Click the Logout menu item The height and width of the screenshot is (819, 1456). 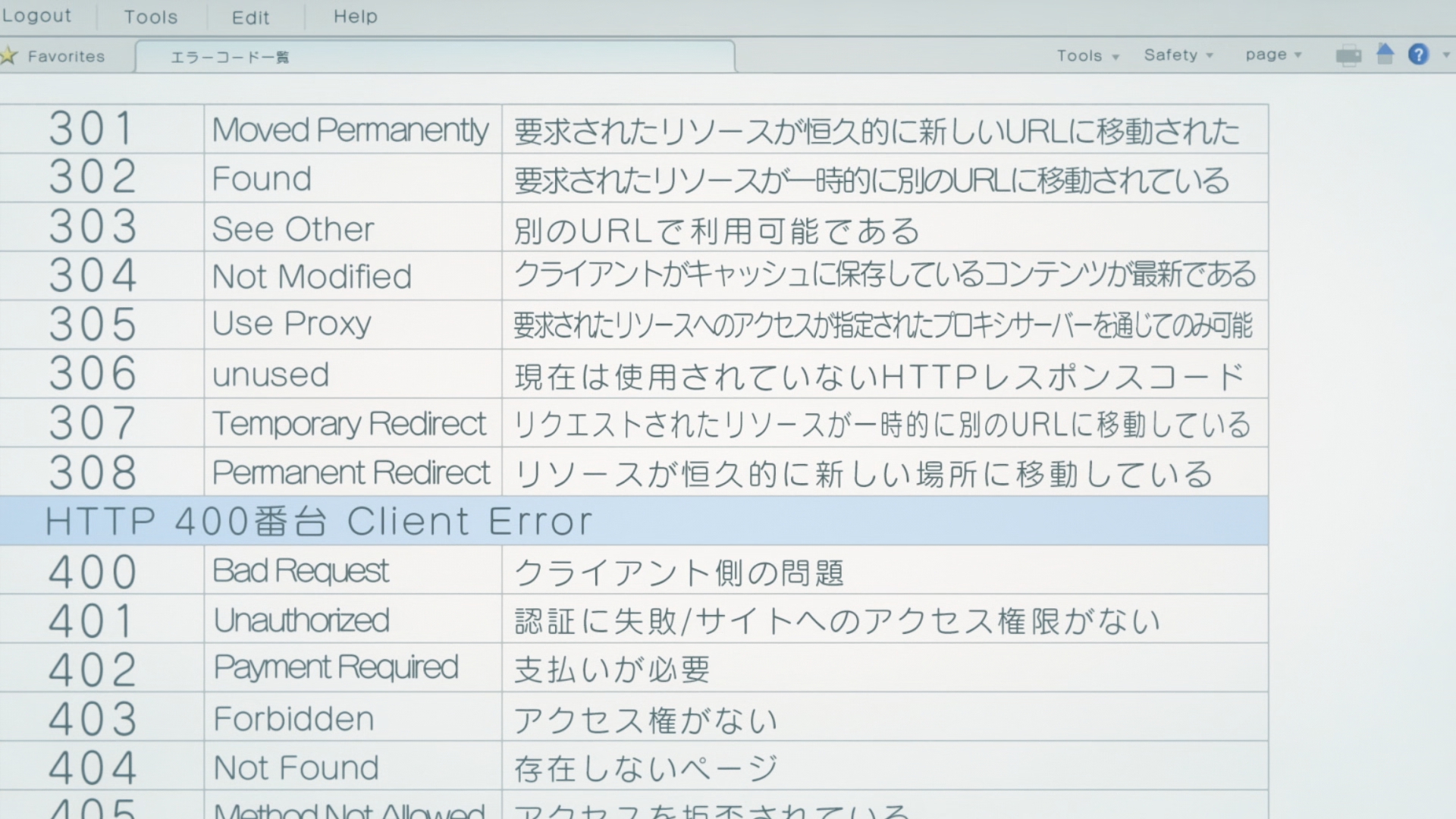pyautogui.click(x=36, y=16)
